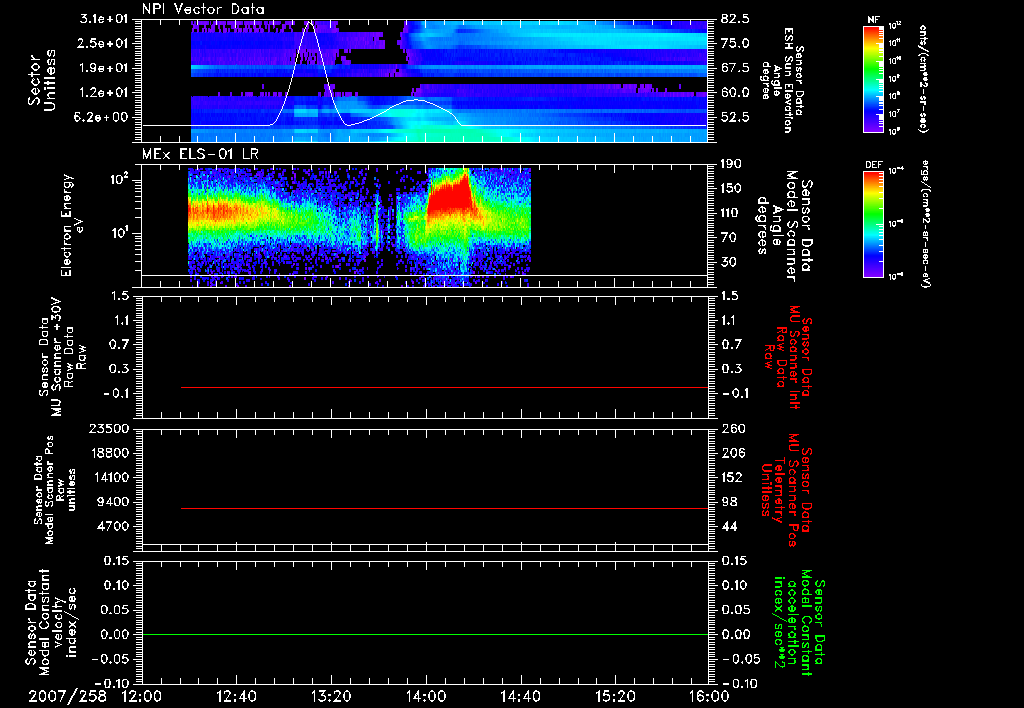Click the 'cnts/(cm**2-sr-sec)' units label
1024x708 pixels.
click(x=923, y=79)
